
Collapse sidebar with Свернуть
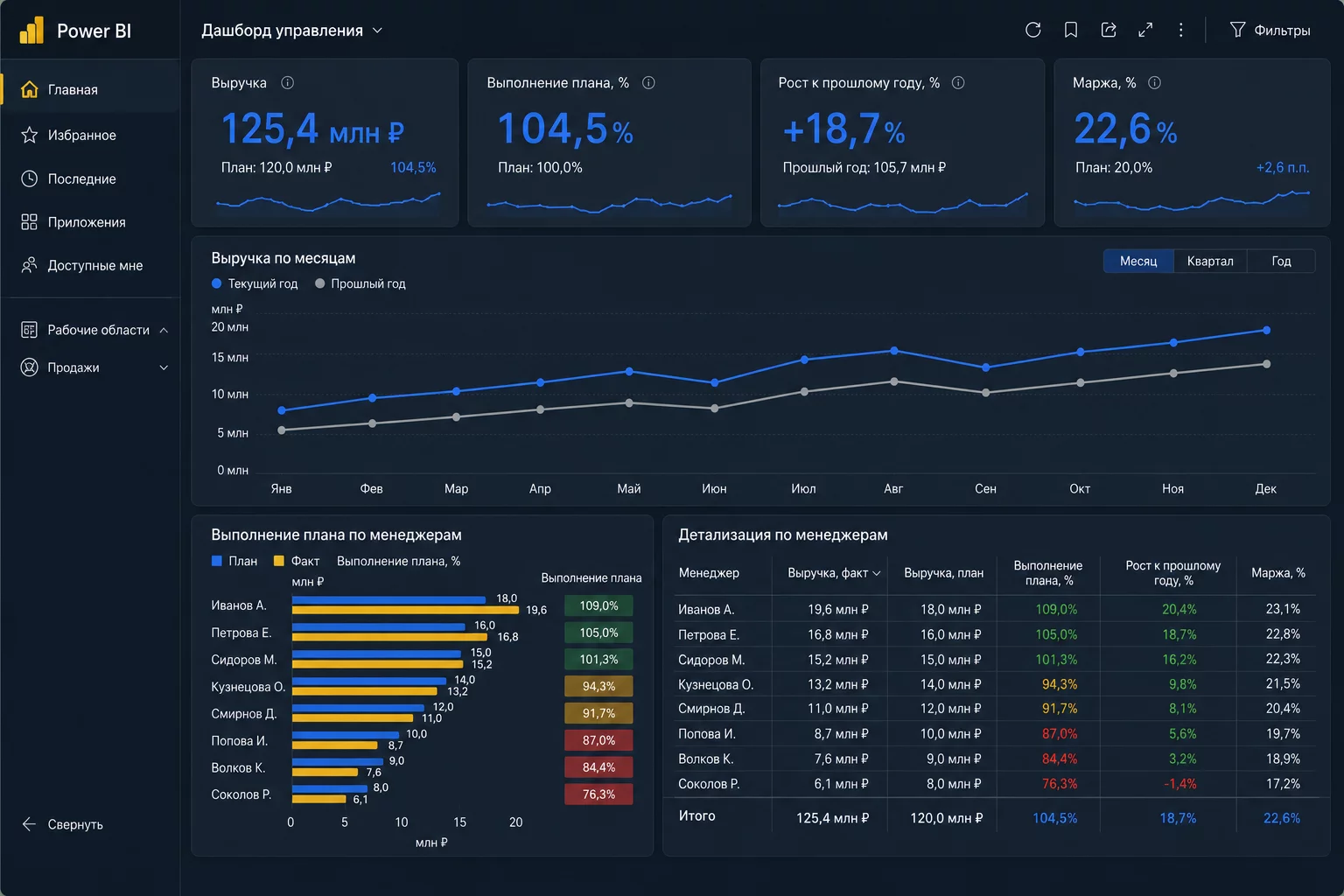coord(63,824)
